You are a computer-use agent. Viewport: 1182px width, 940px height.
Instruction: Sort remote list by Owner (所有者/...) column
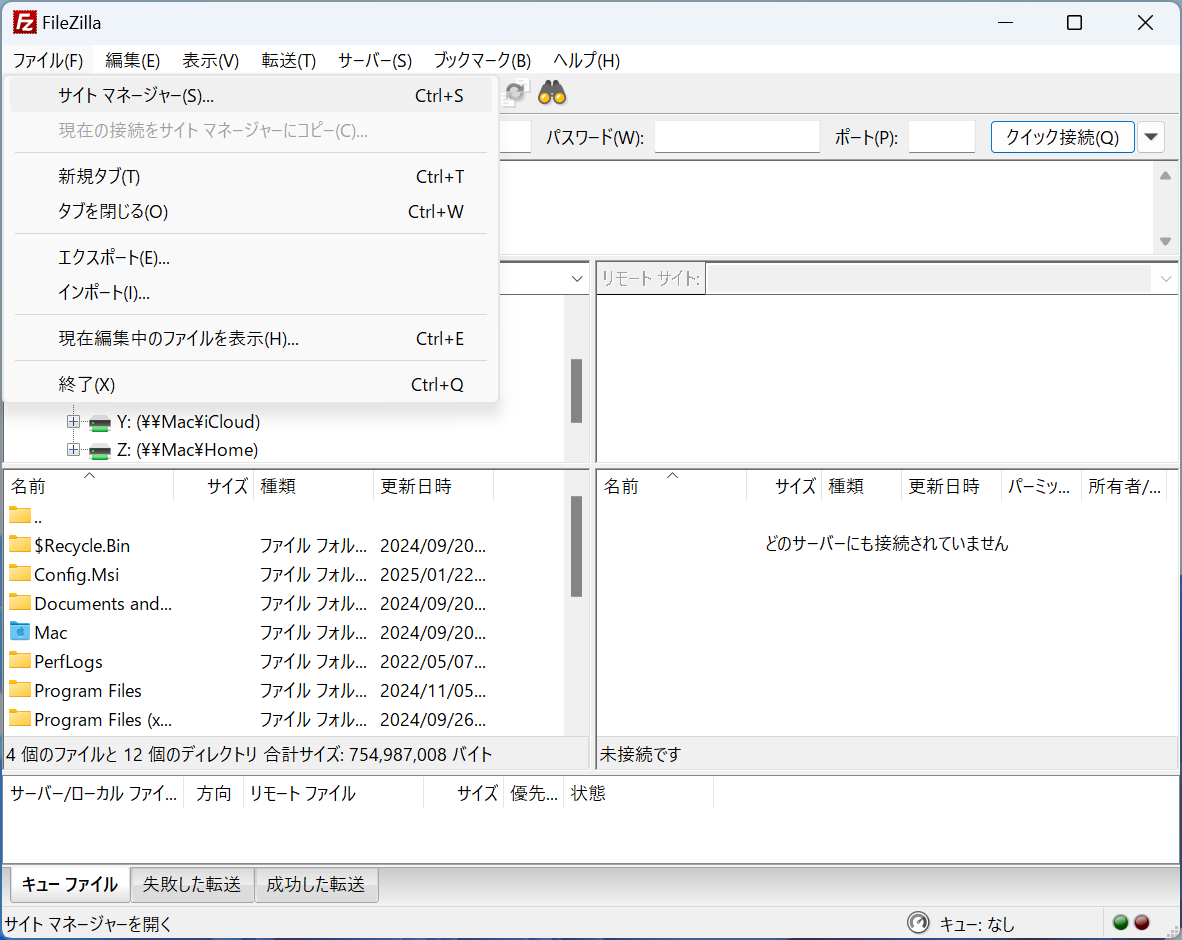tap(1123, 486)
